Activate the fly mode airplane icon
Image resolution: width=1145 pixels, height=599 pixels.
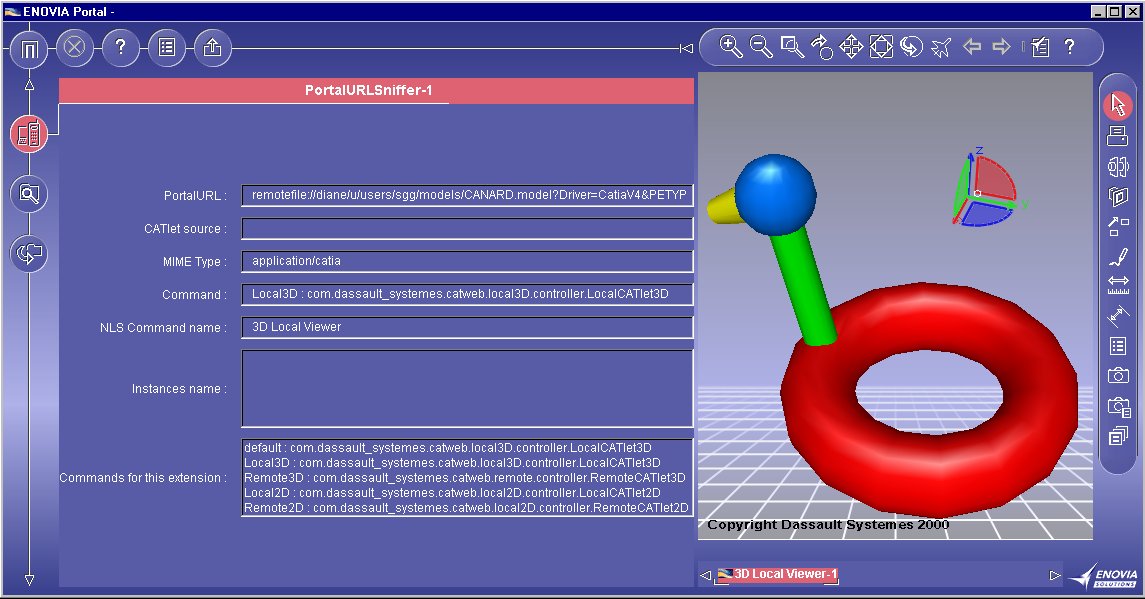[941, 47]
